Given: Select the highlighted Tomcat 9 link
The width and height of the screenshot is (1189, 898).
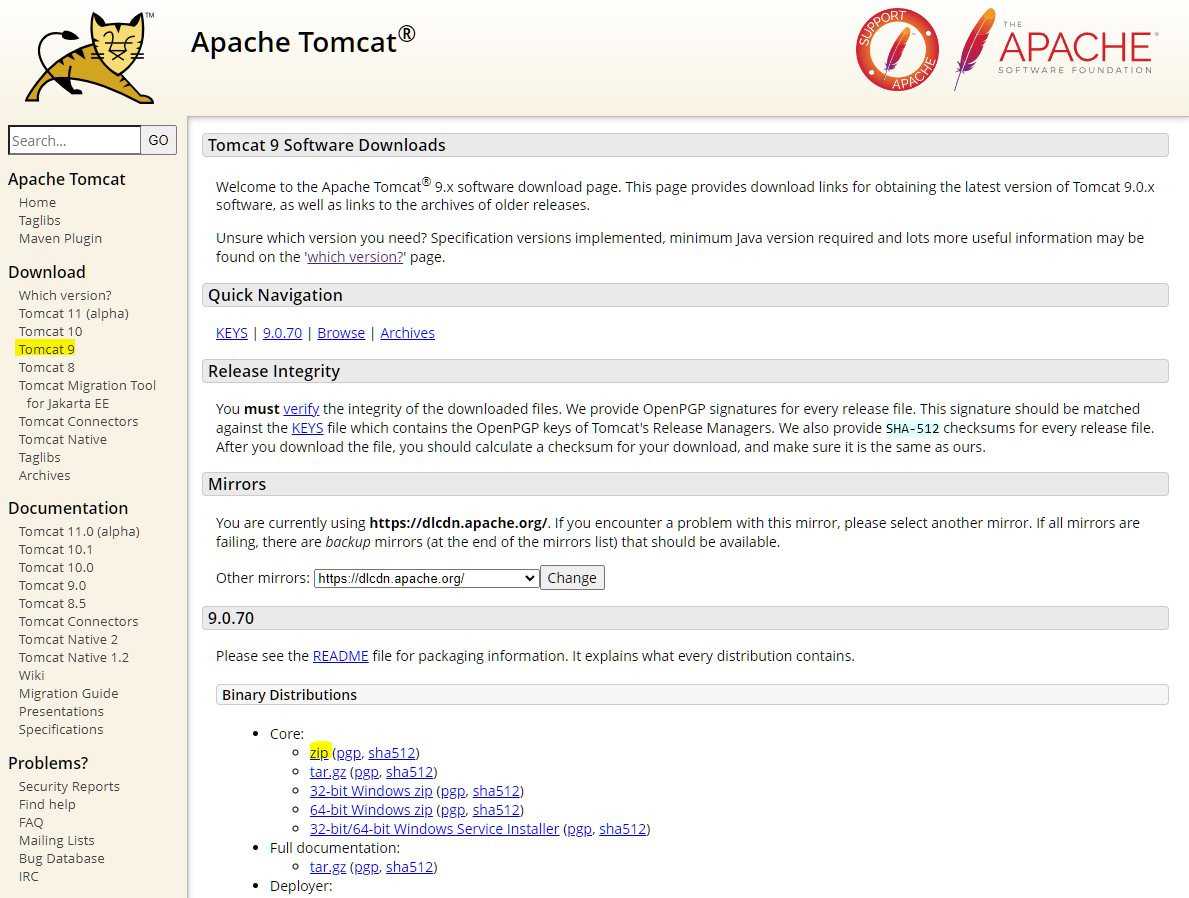Looking at the screenshot, I should coord(46,349).
